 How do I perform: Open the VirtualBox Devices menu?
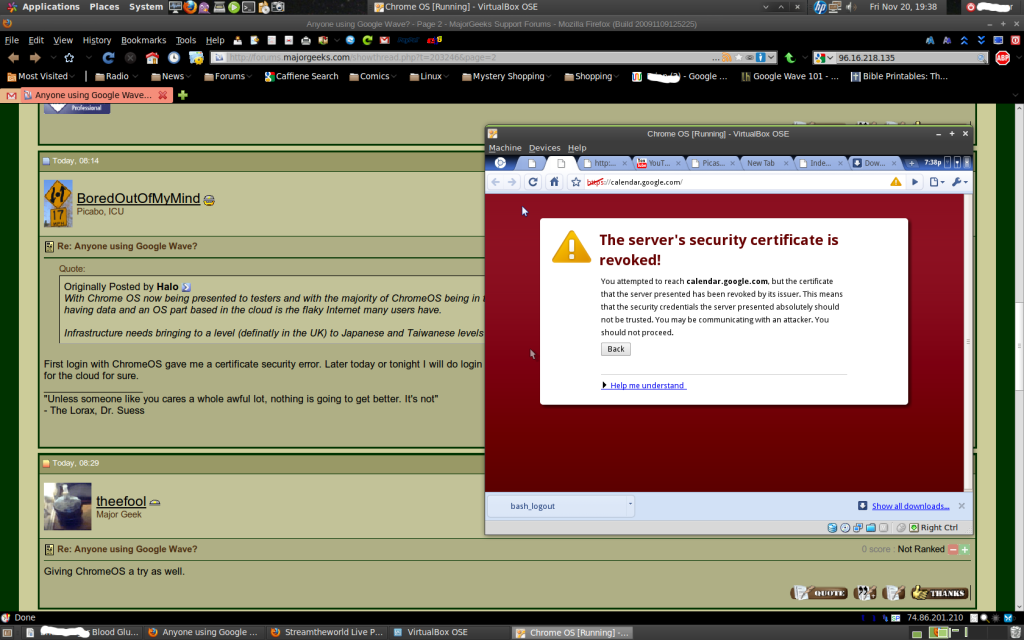545,148
